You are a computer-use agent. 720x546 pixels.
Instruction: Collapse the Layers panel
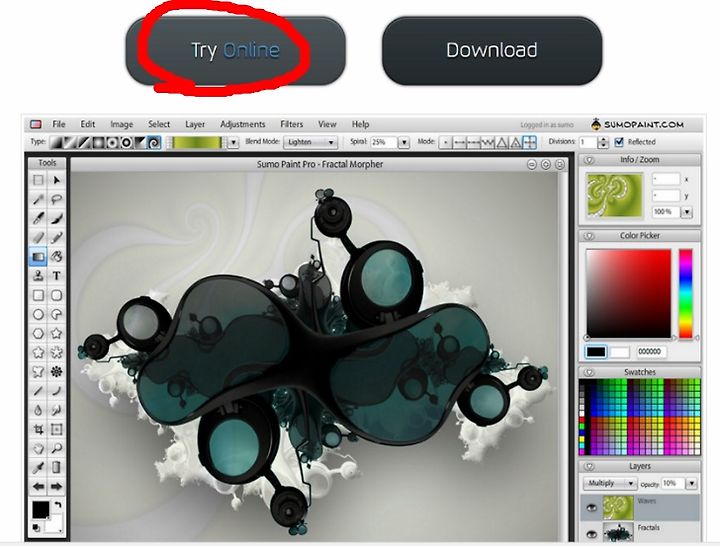click(x=590, y=467)
